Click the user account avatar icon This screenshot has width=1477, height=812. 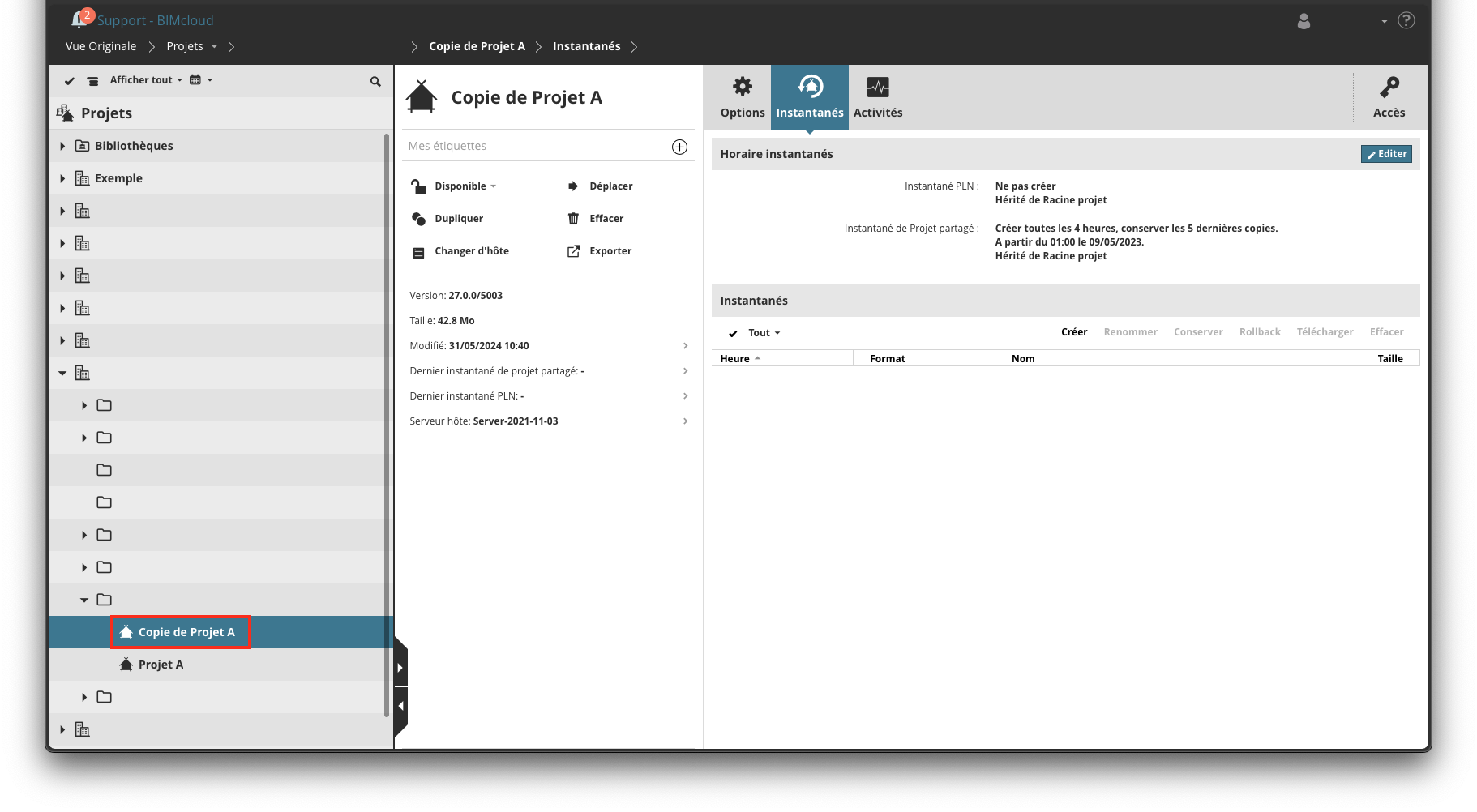(1304, 21)
